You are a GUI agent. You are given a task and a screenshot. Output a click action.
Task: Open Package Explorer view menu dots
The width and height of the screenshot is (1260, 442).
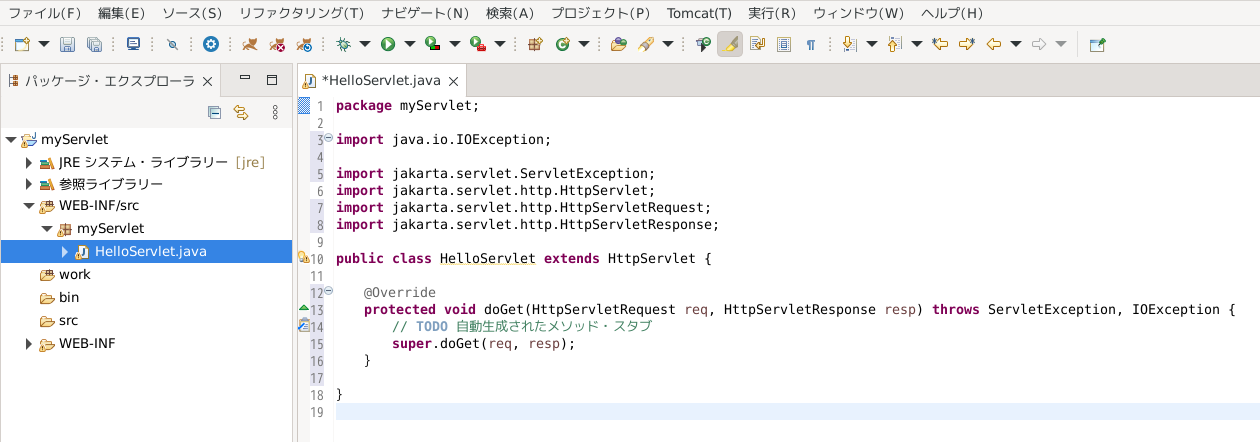coord(275,113)
